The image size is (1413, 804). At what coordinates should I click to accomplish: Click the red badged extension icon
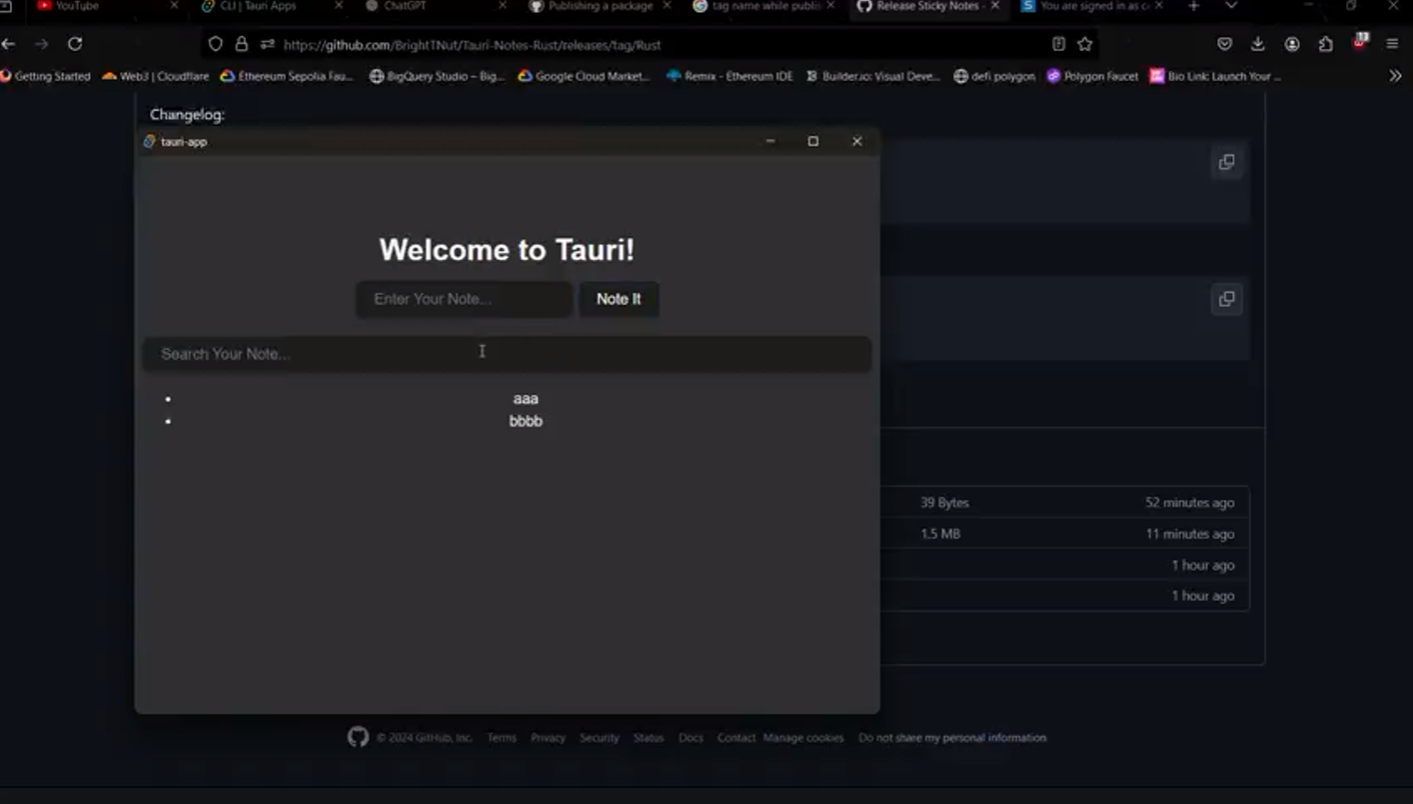(1360, 42)
